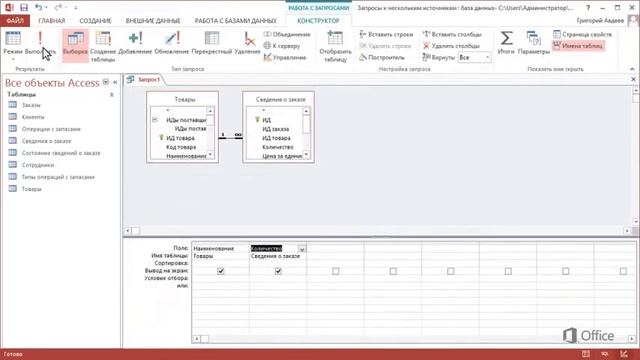Open the Help question mark

(588, 7)
